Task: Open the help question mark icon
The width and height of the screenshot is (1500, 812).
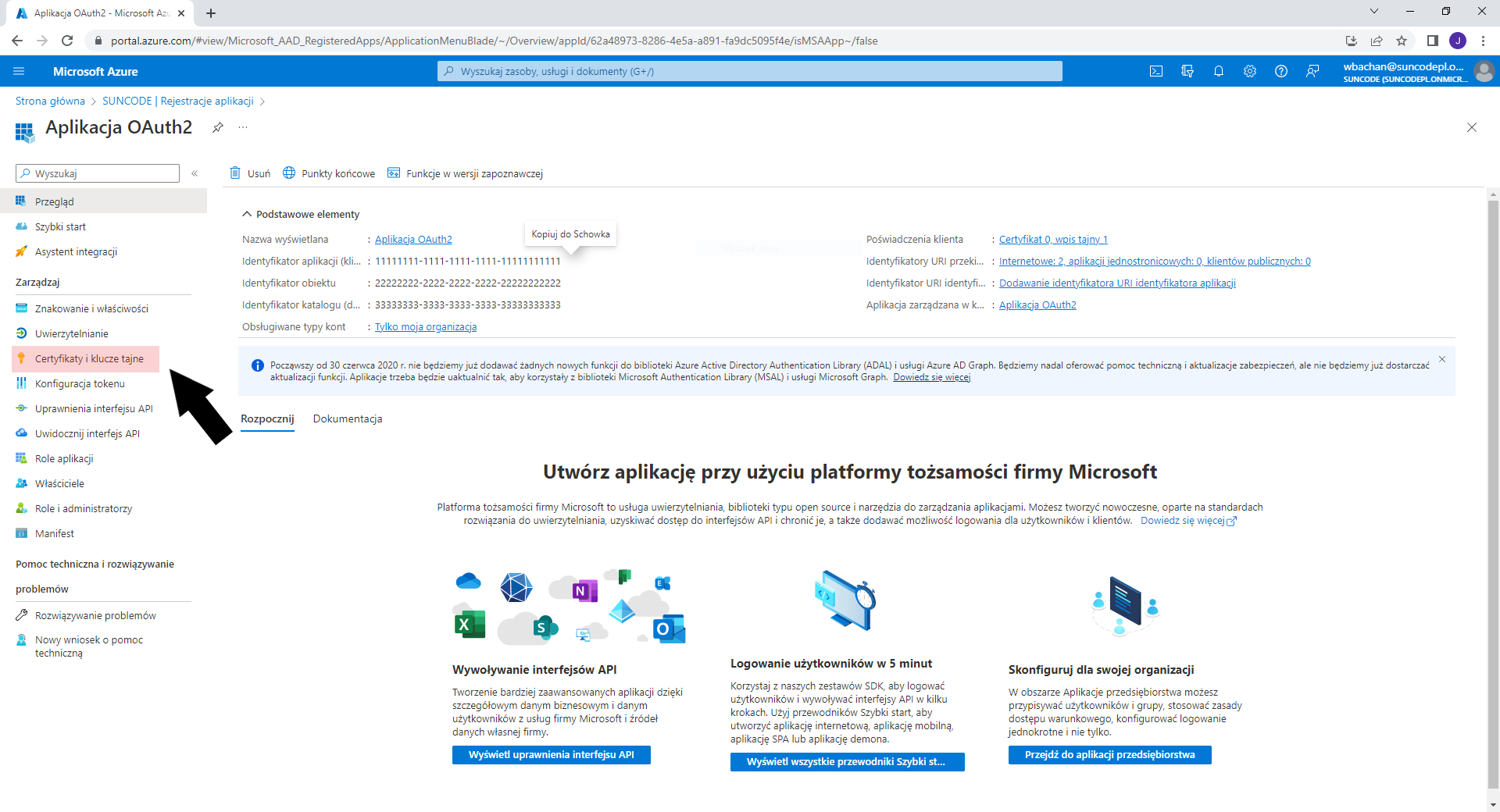Action: click(1281, 71)
